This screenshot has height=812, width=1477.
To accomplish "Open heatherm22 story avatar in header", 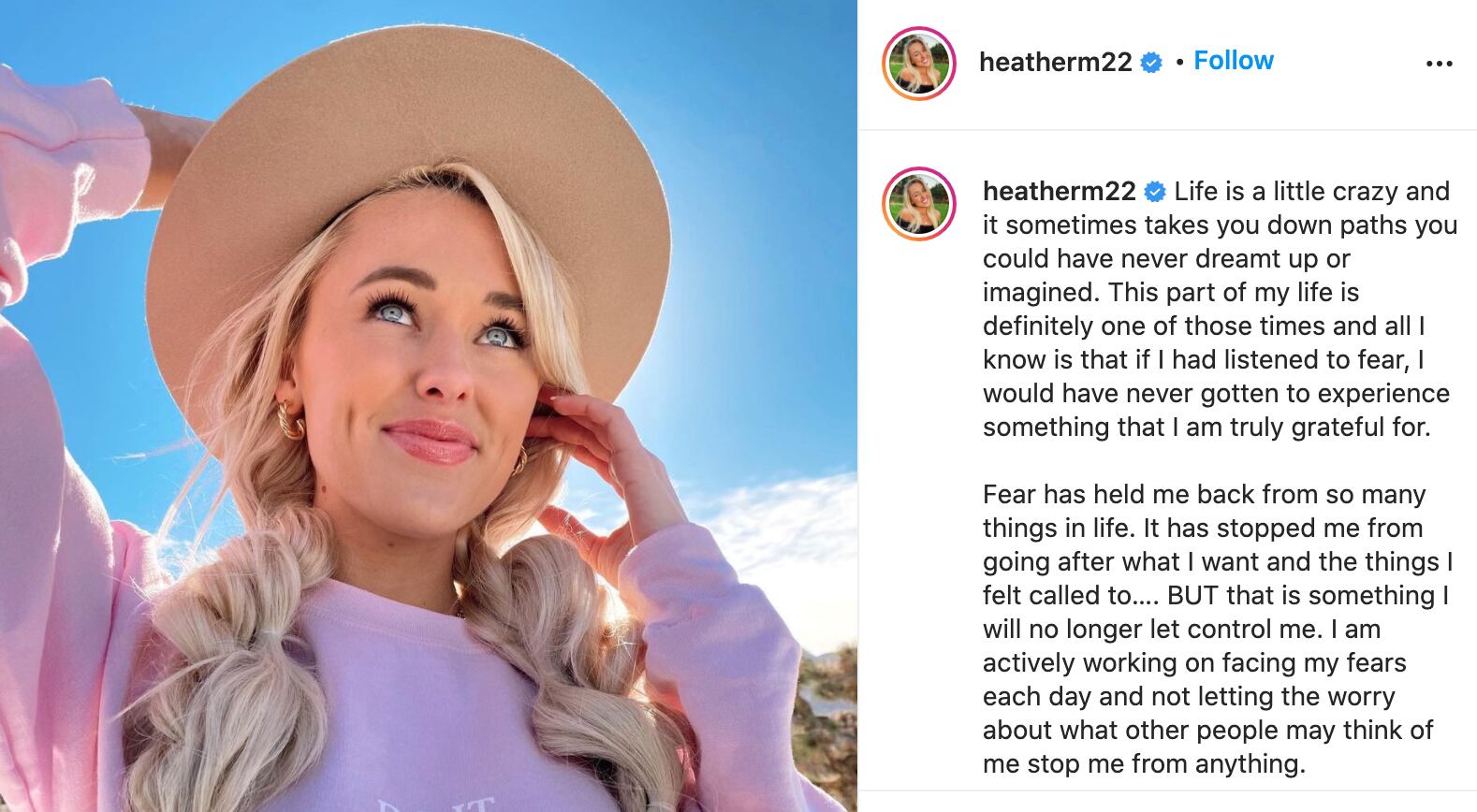I will coord(919,64).
